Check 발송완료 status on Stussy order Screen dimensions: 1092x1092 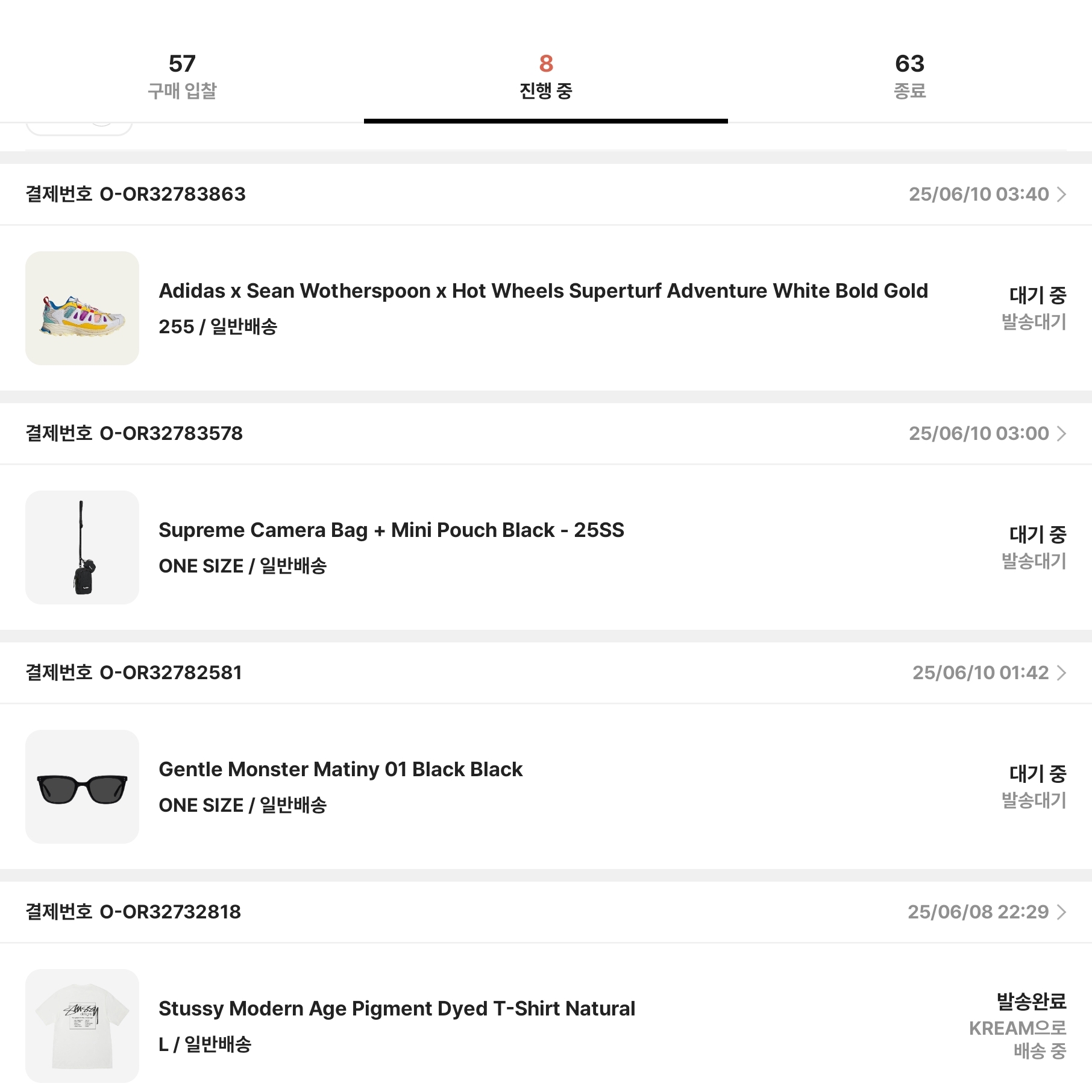coord(1031,1001)
